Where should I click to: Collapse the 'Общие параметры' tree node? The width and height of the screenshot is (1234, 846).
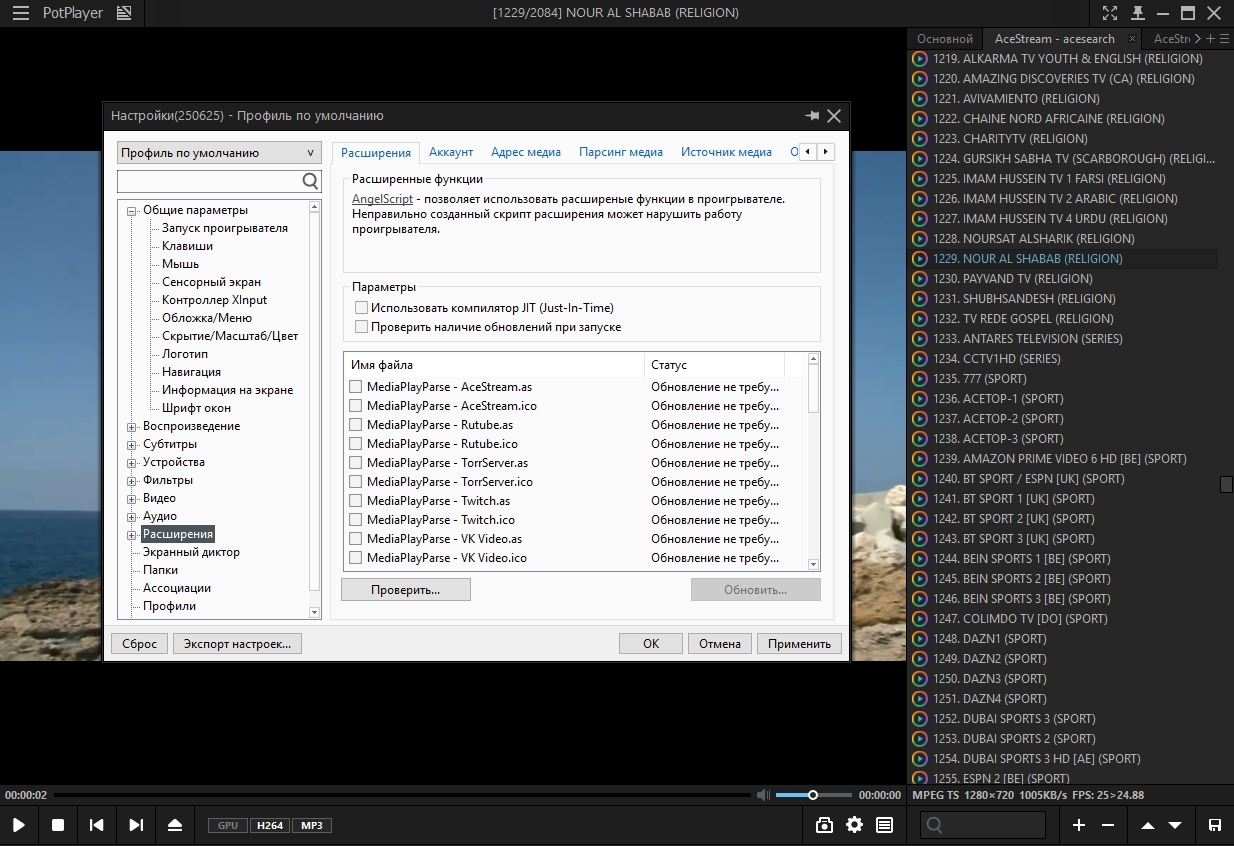[132, 211]
